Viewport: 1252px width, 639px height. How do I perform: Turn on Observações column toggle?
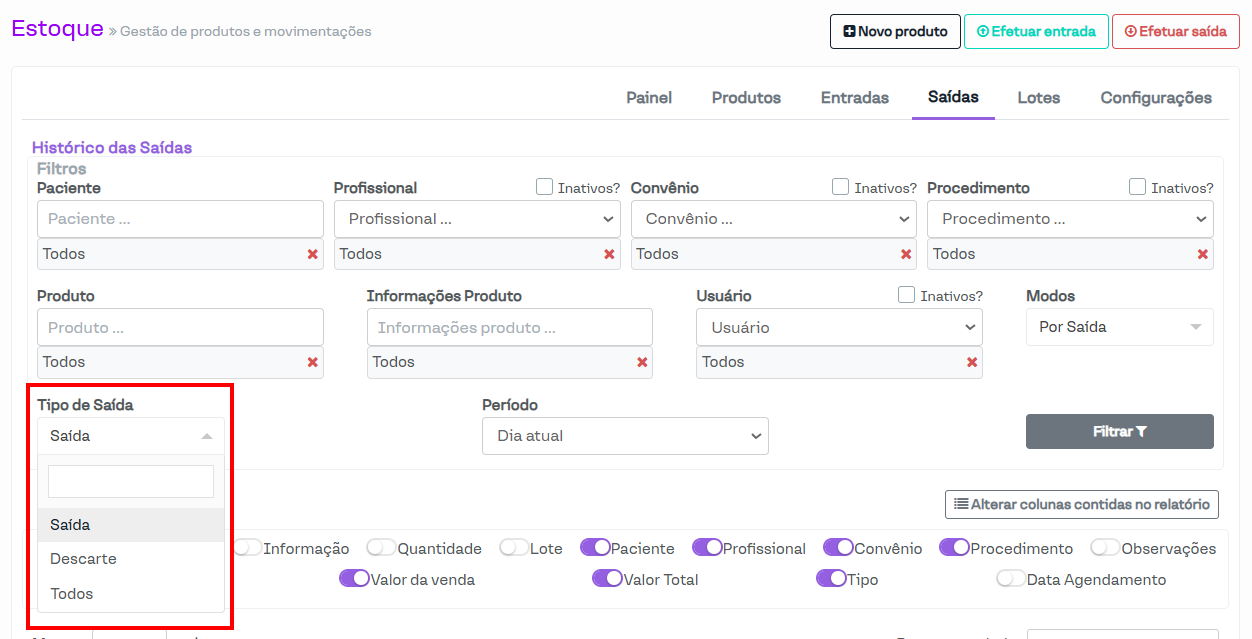pyautogui.click(x=1105, y=548)
